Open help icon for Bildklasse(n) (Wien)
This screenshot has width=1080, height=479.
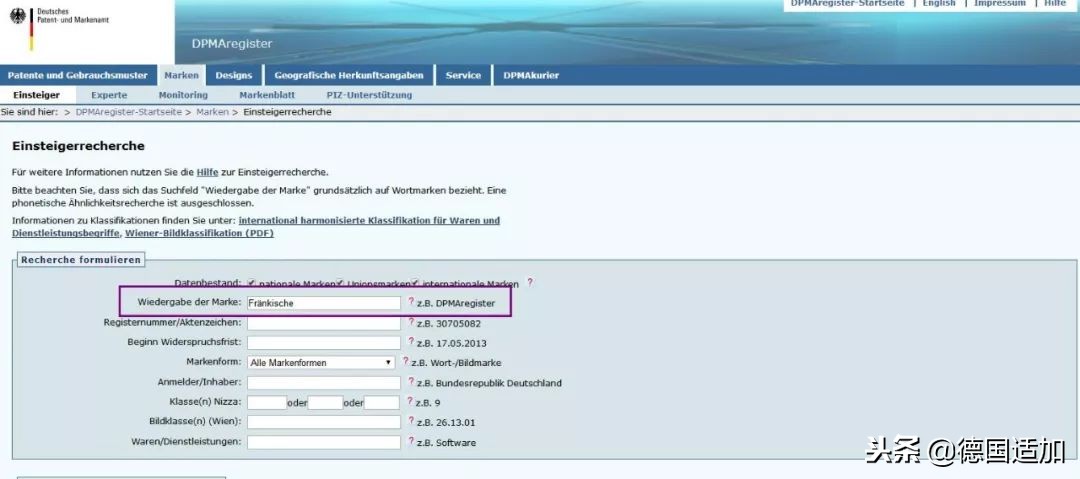tap(410, 421)
